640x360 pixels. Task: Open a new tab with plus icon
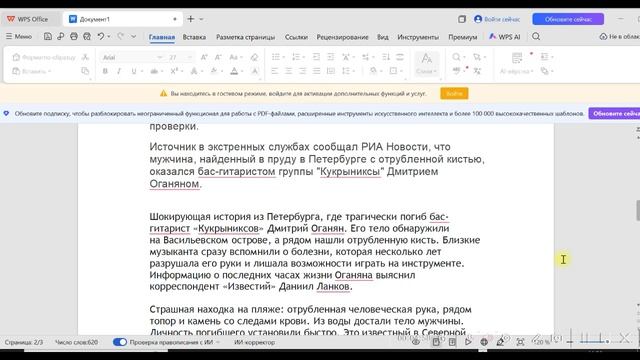click(191, 19)
